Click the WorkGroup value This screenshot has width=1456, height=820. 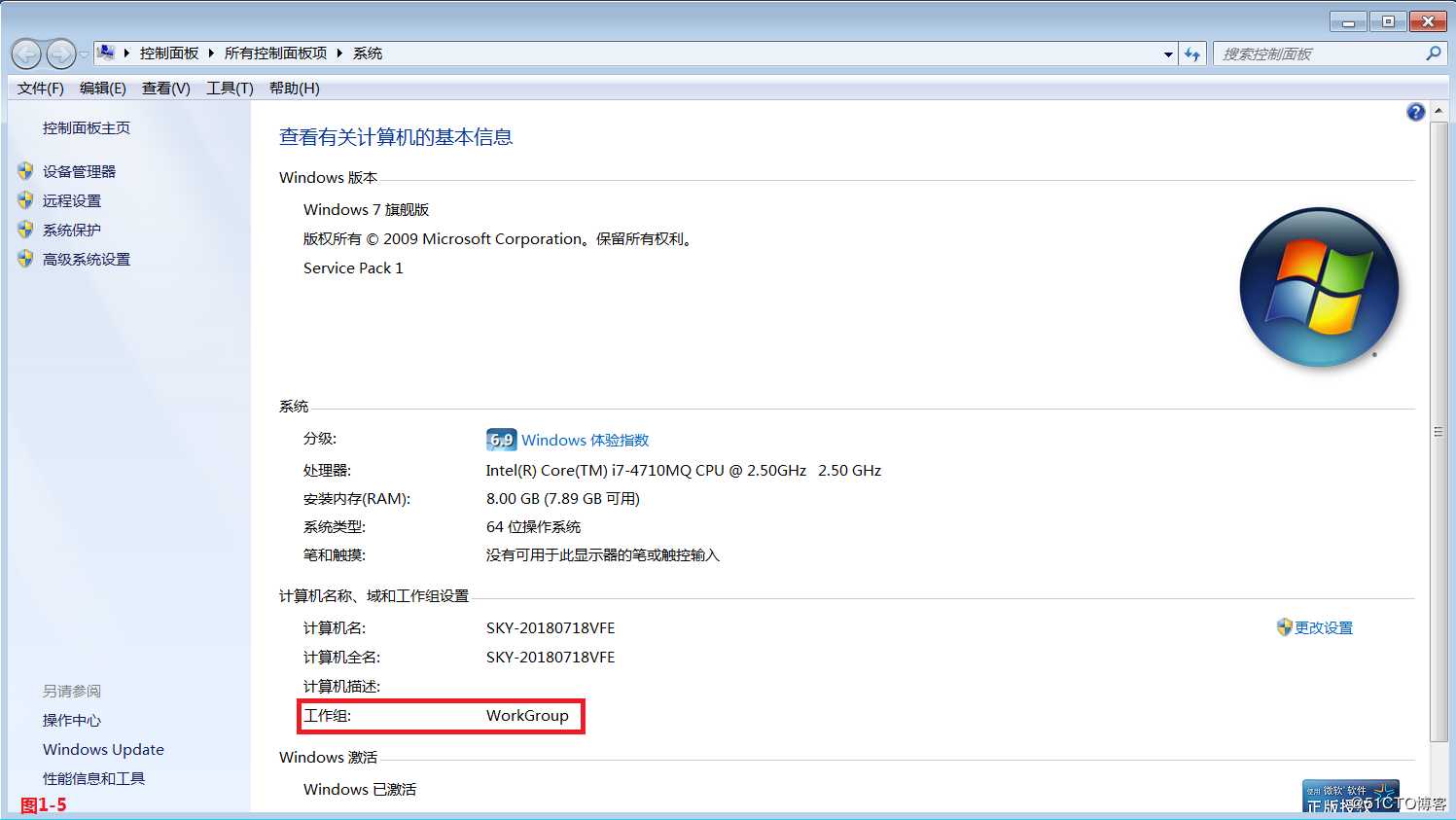(527, 716)
